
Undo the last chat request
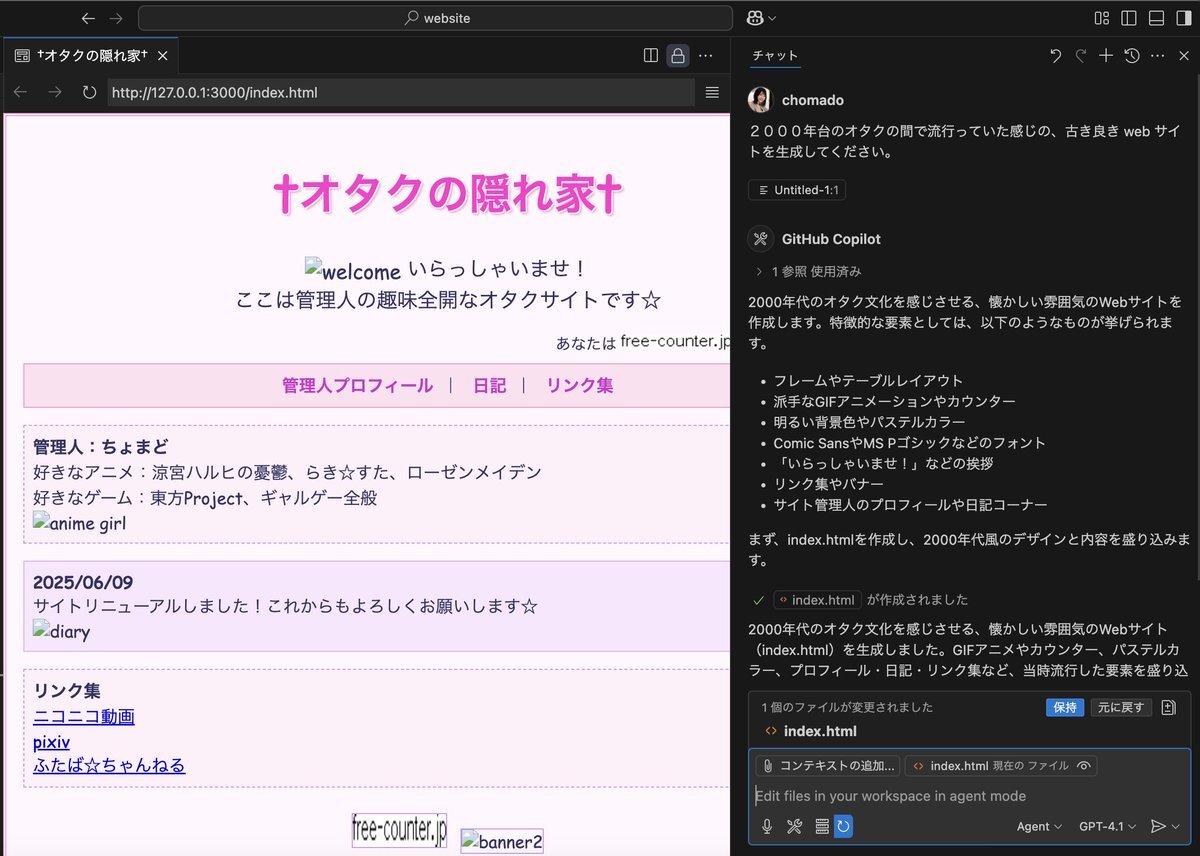coord(1055,56)
